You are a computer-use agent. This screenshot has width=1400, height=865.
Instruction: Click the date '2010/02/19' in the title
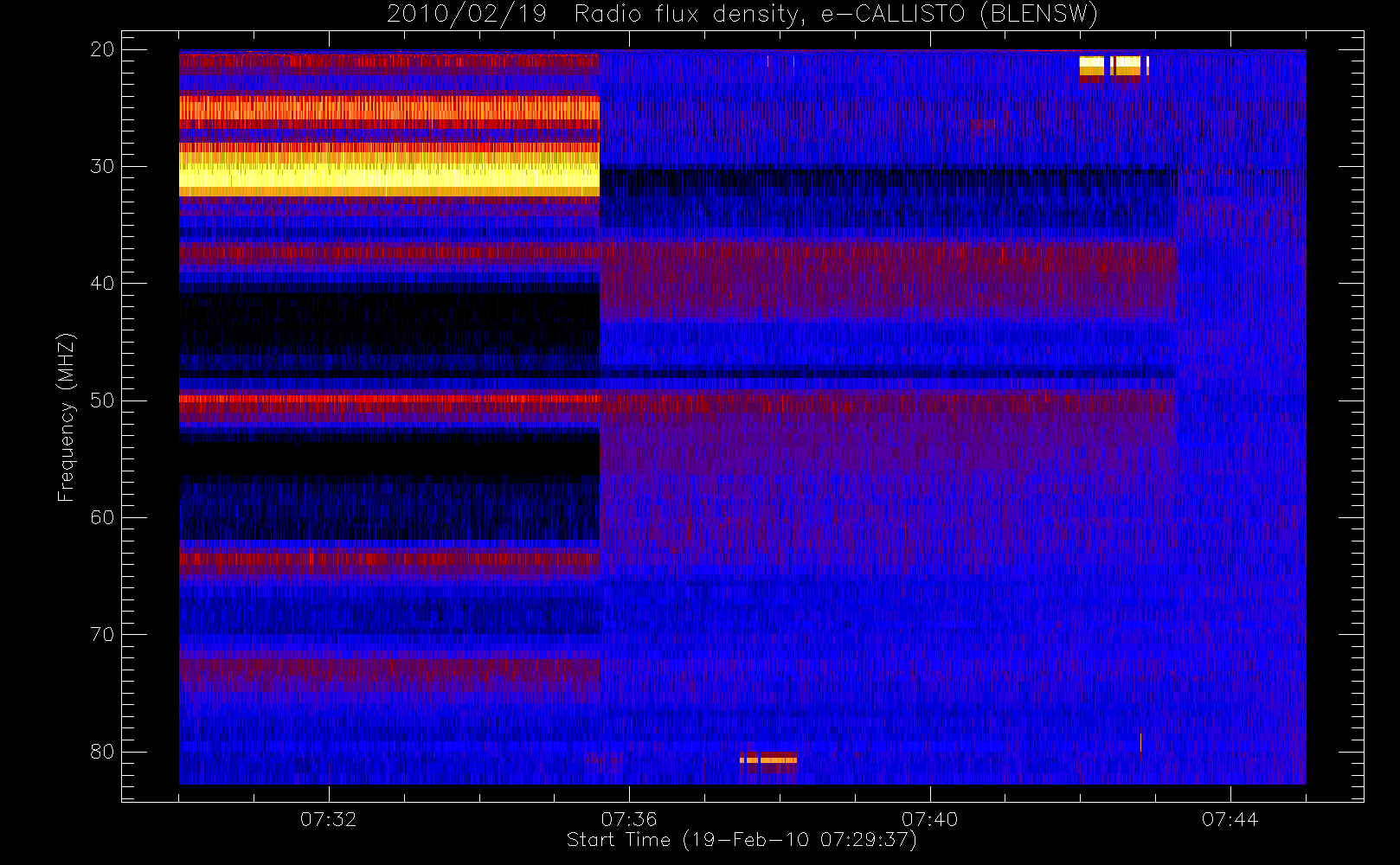466,15
